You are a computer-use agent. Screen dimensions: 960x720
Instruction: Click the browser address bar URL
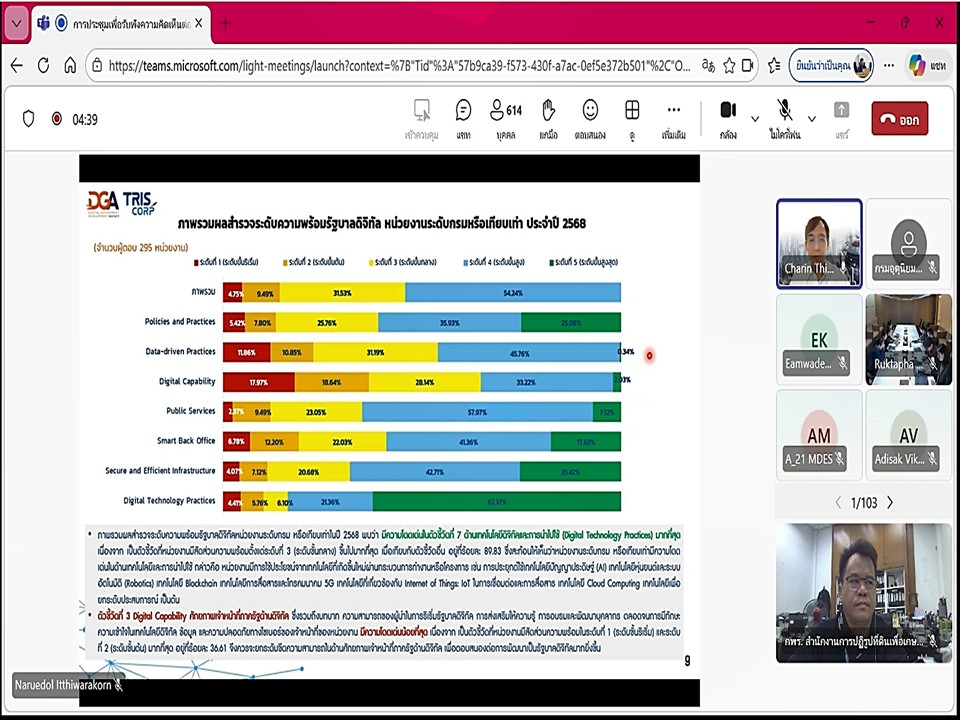(398, 66)
